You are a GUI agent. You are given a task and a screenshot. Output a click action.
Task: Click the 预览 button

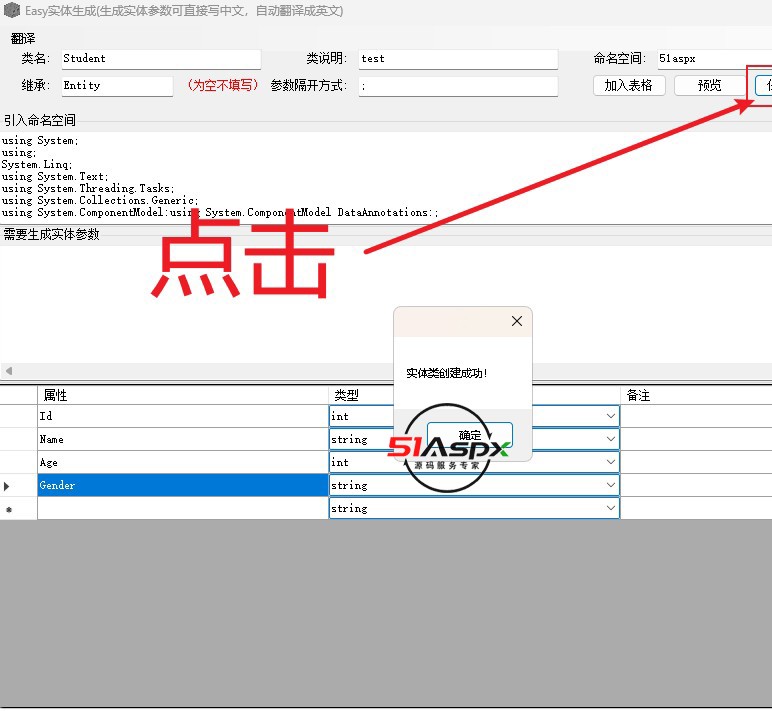[x=709, y=85]
